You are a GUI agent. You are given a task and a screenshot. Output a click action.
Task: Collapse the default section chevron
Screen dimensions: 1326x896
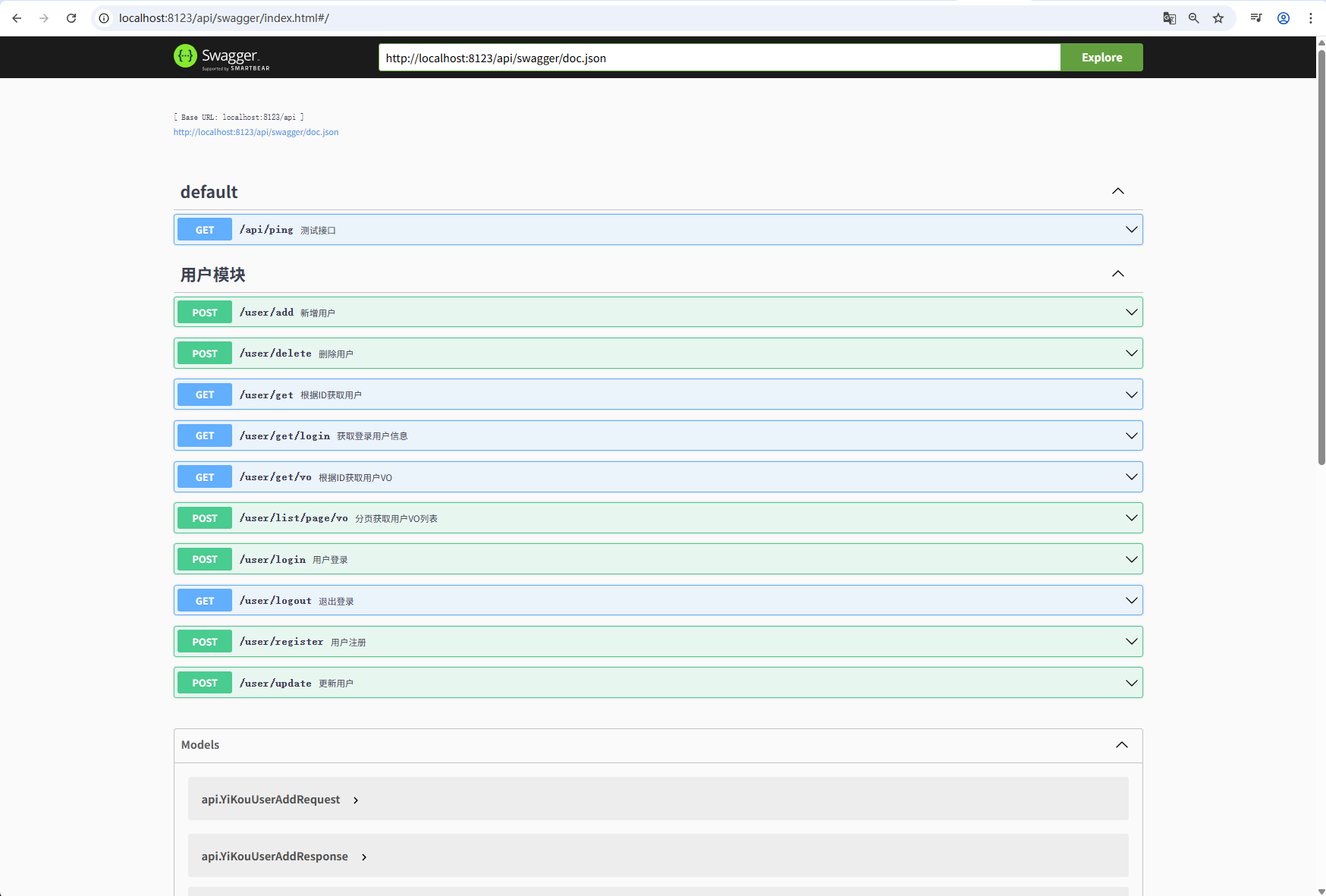1118,191
